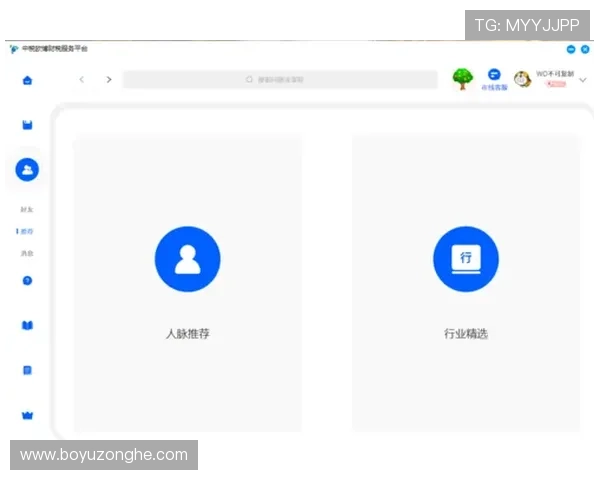Click the user avatar picture
This screenshot has width=600, height=480.
[x=522, y=80]
